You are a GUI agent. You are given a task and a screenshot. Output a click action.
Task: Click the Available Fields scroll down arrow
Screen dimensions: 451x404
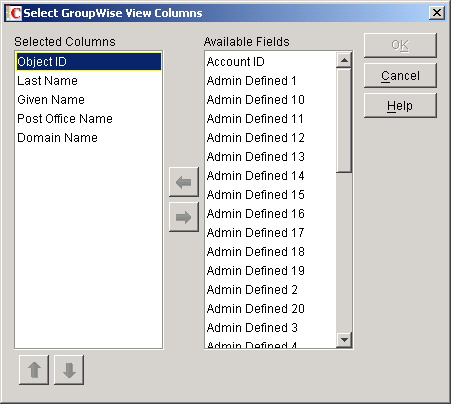click(x=344, y=340)
